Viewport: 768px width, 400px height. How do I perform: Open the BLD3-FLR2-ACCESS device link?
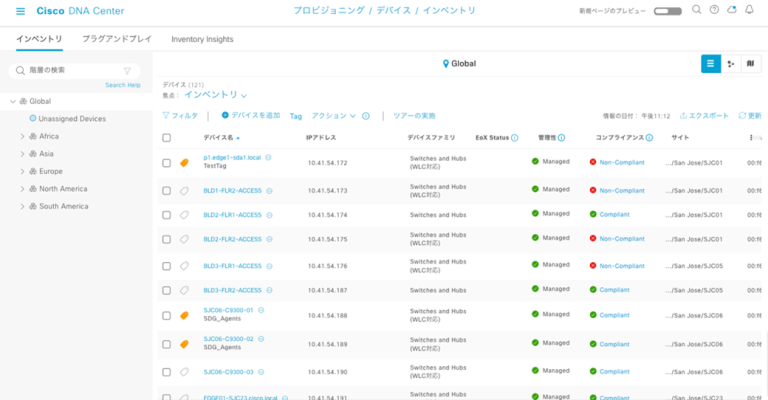coord(233,290)
